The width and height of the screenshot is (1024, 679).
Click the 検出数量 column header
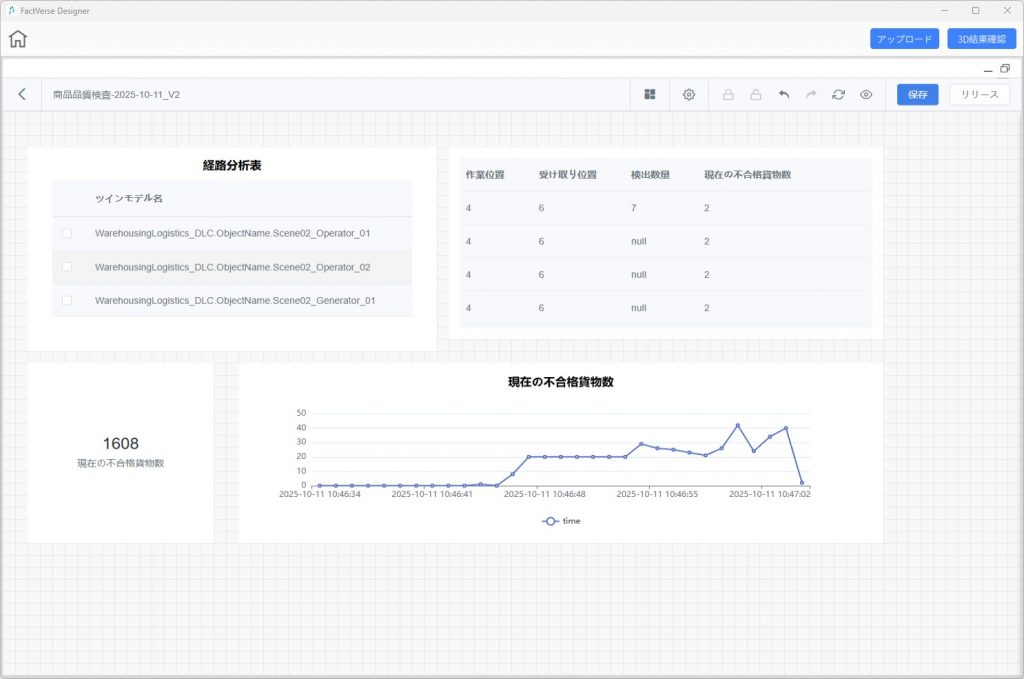(650, 175)
